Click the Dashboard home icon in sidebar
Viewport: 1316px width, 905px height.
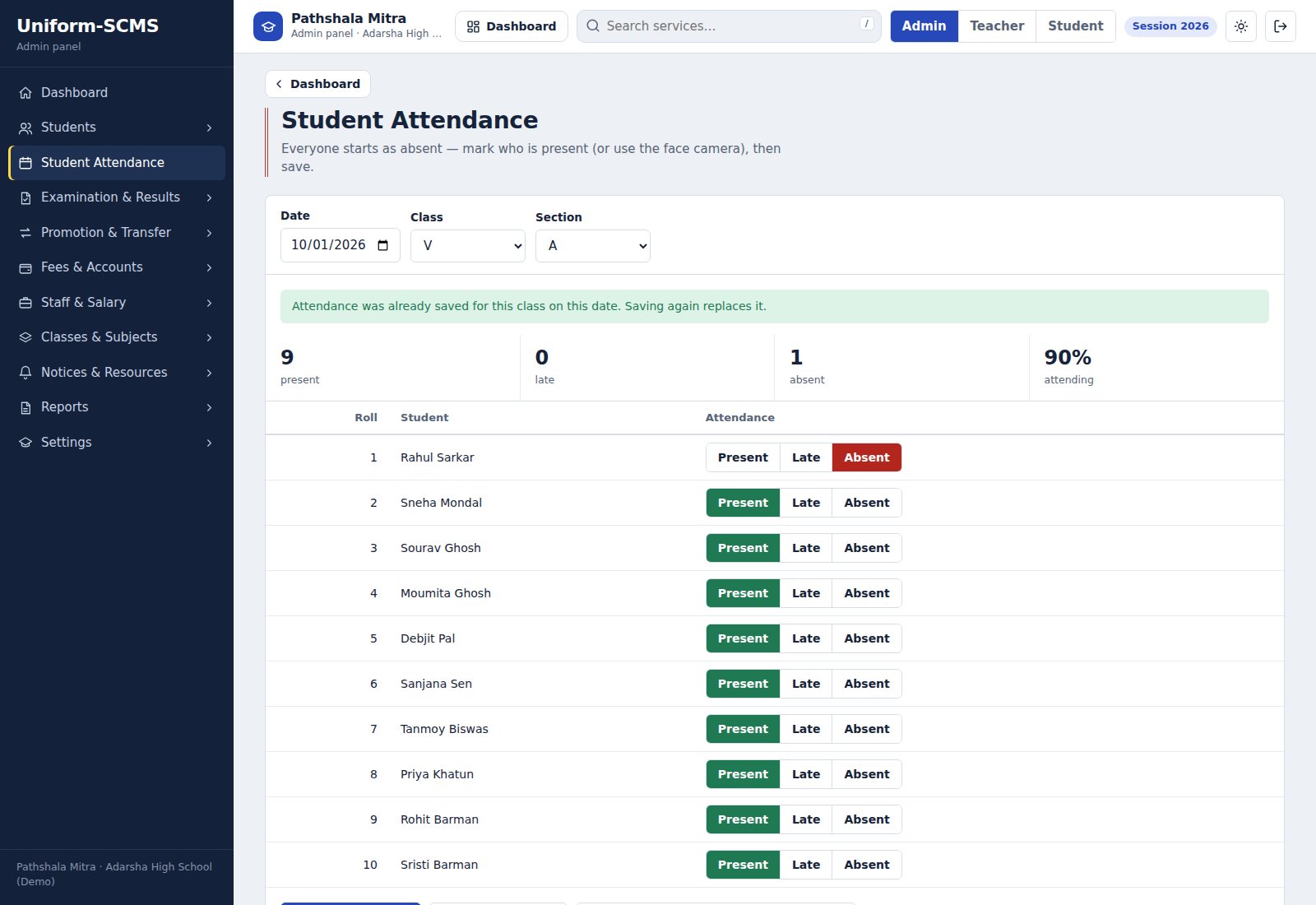coord(25,93)
